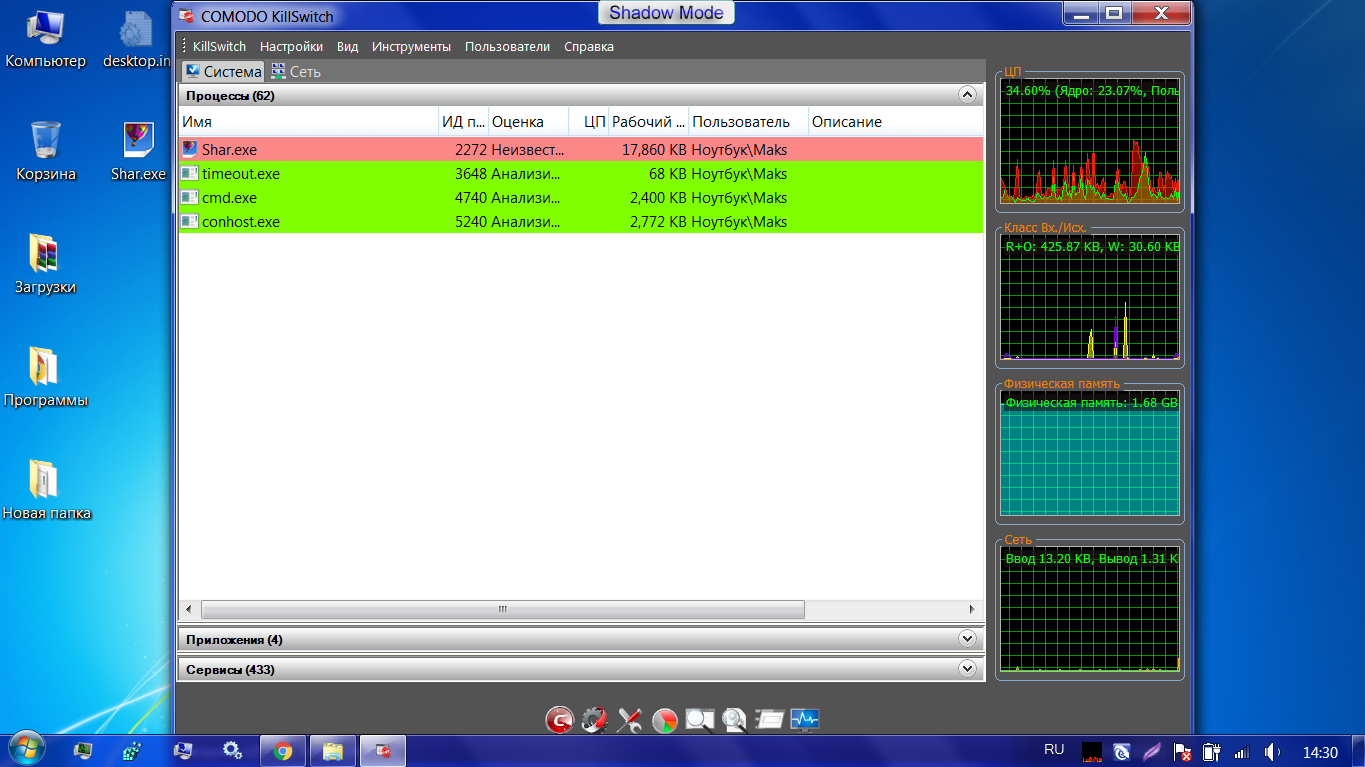Sort by the Описание column header
The height and width of the screenshot is (767, 1365).
click(896, 122)
